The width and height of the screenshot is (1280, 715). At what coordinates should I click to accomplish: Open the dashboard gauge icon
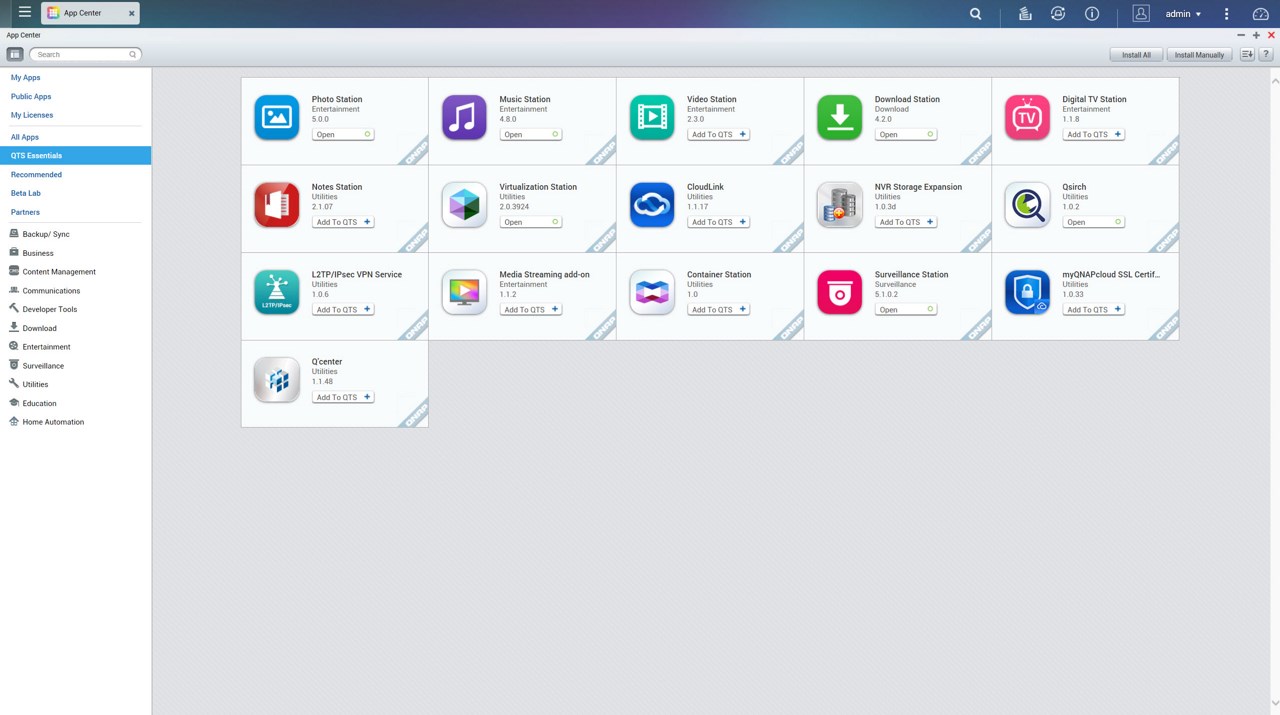[x=1260, y=14]
